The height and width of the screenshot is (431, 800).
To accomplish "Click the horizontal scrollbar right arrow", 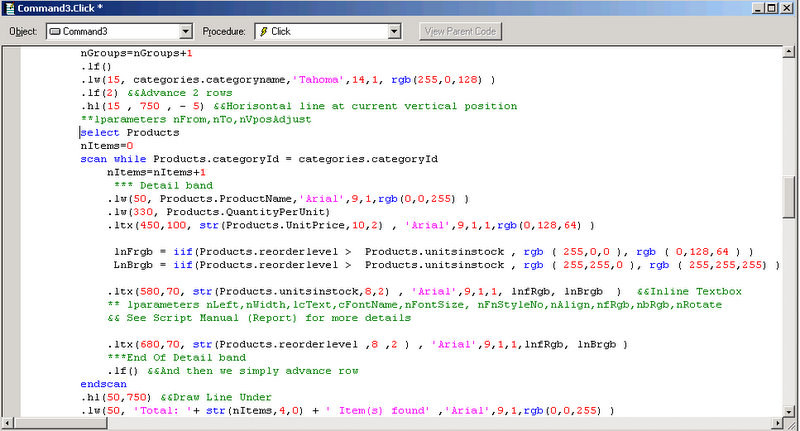I will (778, 423).
